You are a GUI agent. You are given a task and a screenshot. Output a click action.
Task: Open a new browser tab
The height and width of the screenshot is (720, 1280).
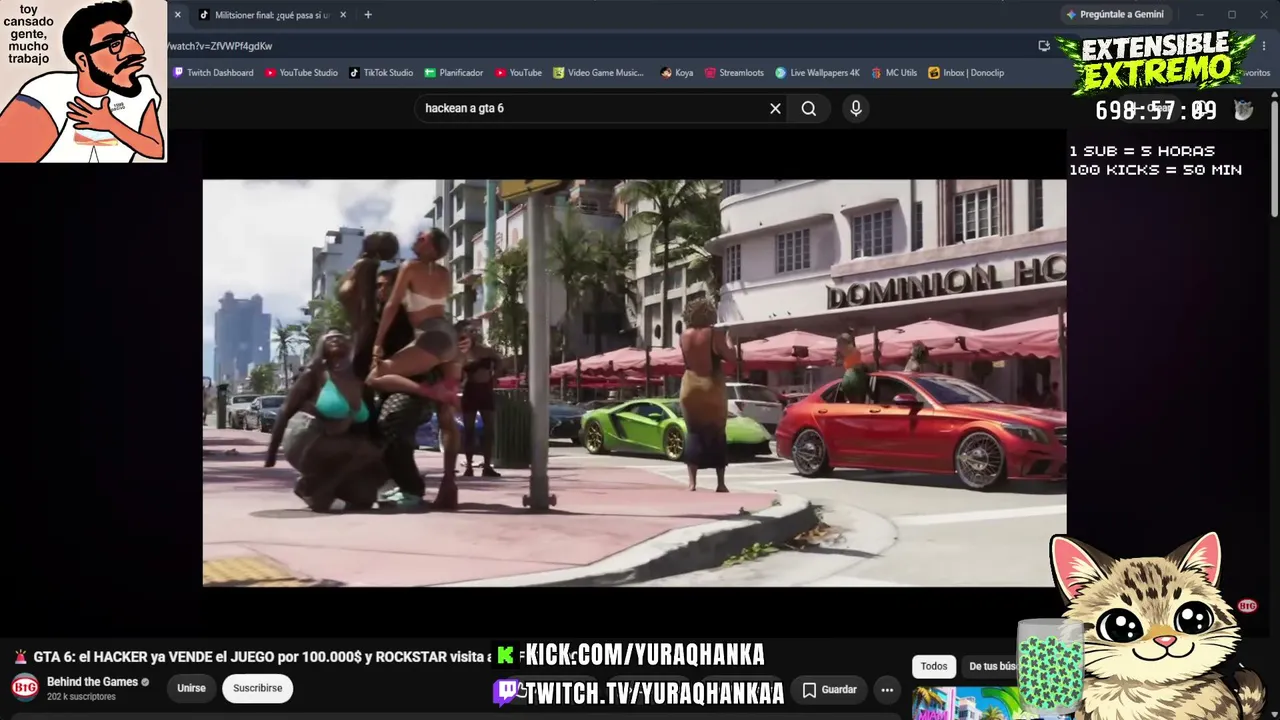368,15
